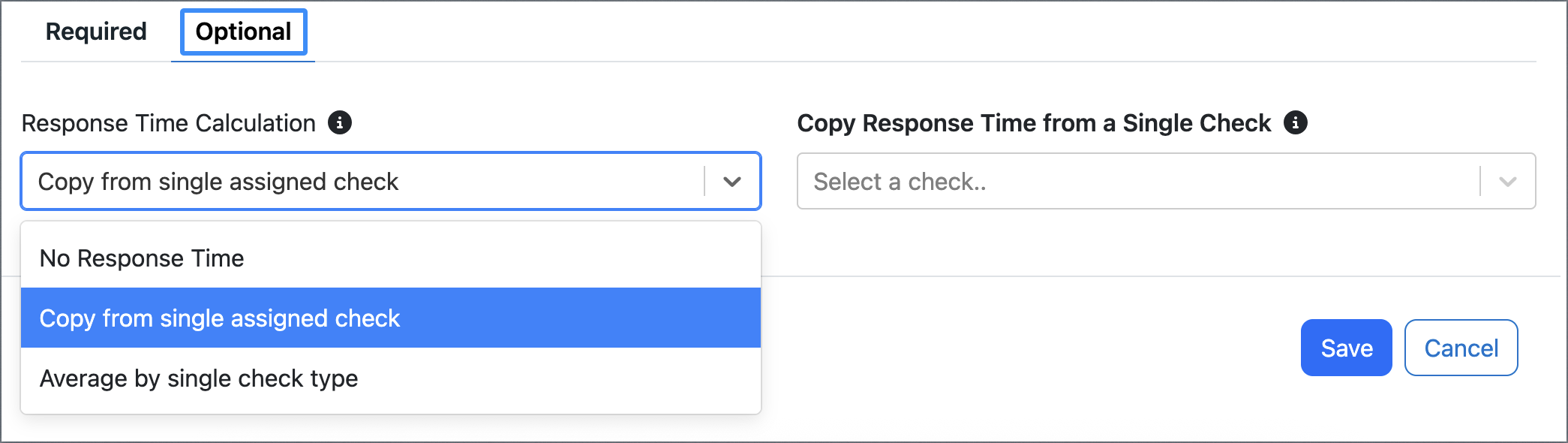Choose the No Response Time option
Viewport: 1568px width, 443px height.
391,258
